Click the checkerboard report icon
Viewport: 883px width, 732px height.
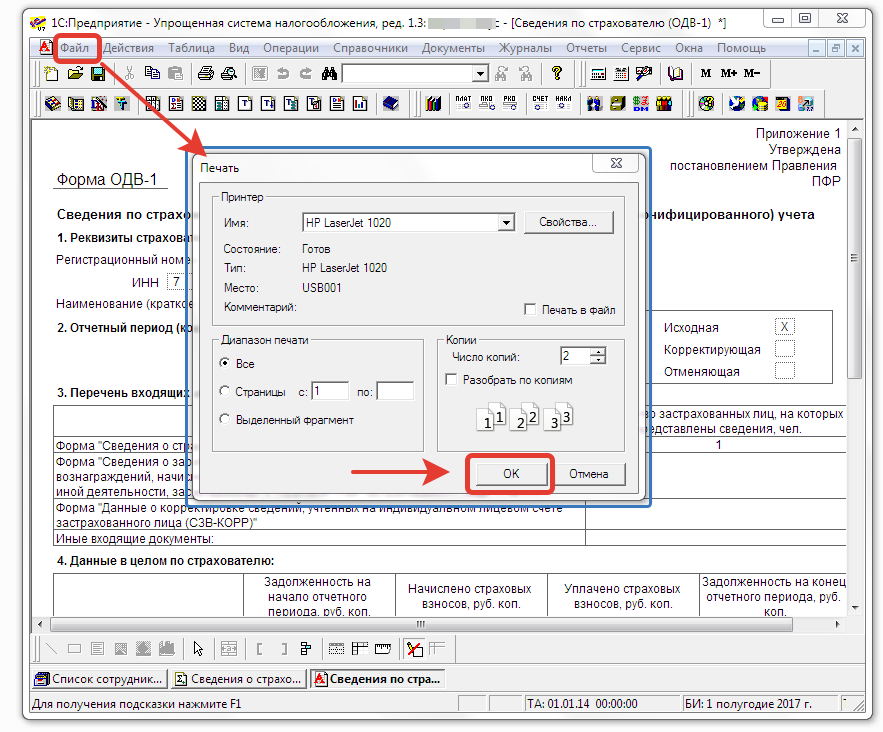coord(199,104)
